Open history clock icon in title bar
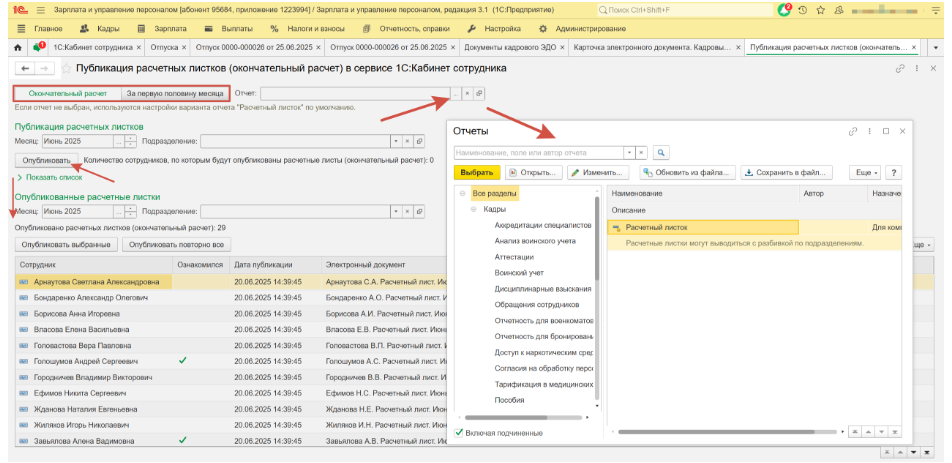The height and width of the screenshot is (463, 952). (x=803, y=10)
